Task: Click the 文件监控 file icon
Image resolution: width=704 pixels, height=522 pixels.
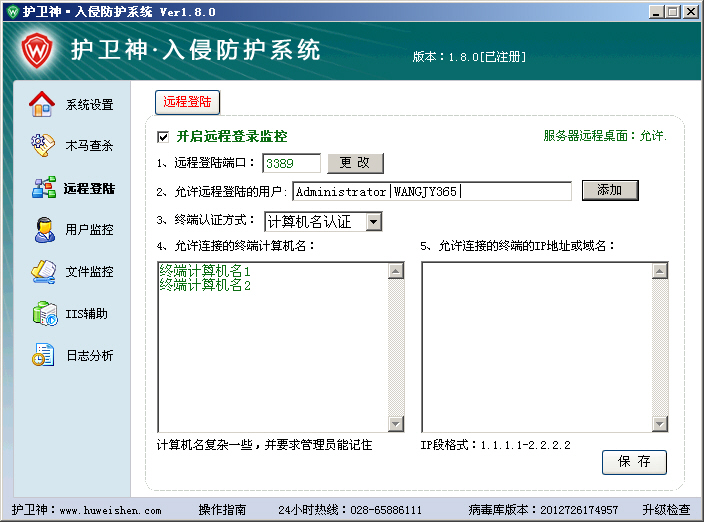Action: click(42, 271)
